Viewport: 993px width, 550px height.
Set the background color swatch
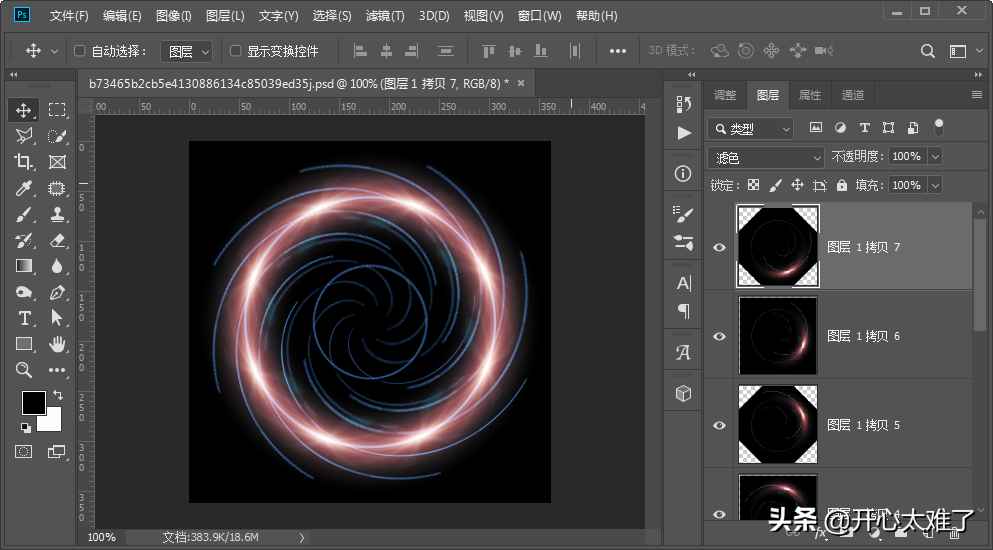(51, 421)
